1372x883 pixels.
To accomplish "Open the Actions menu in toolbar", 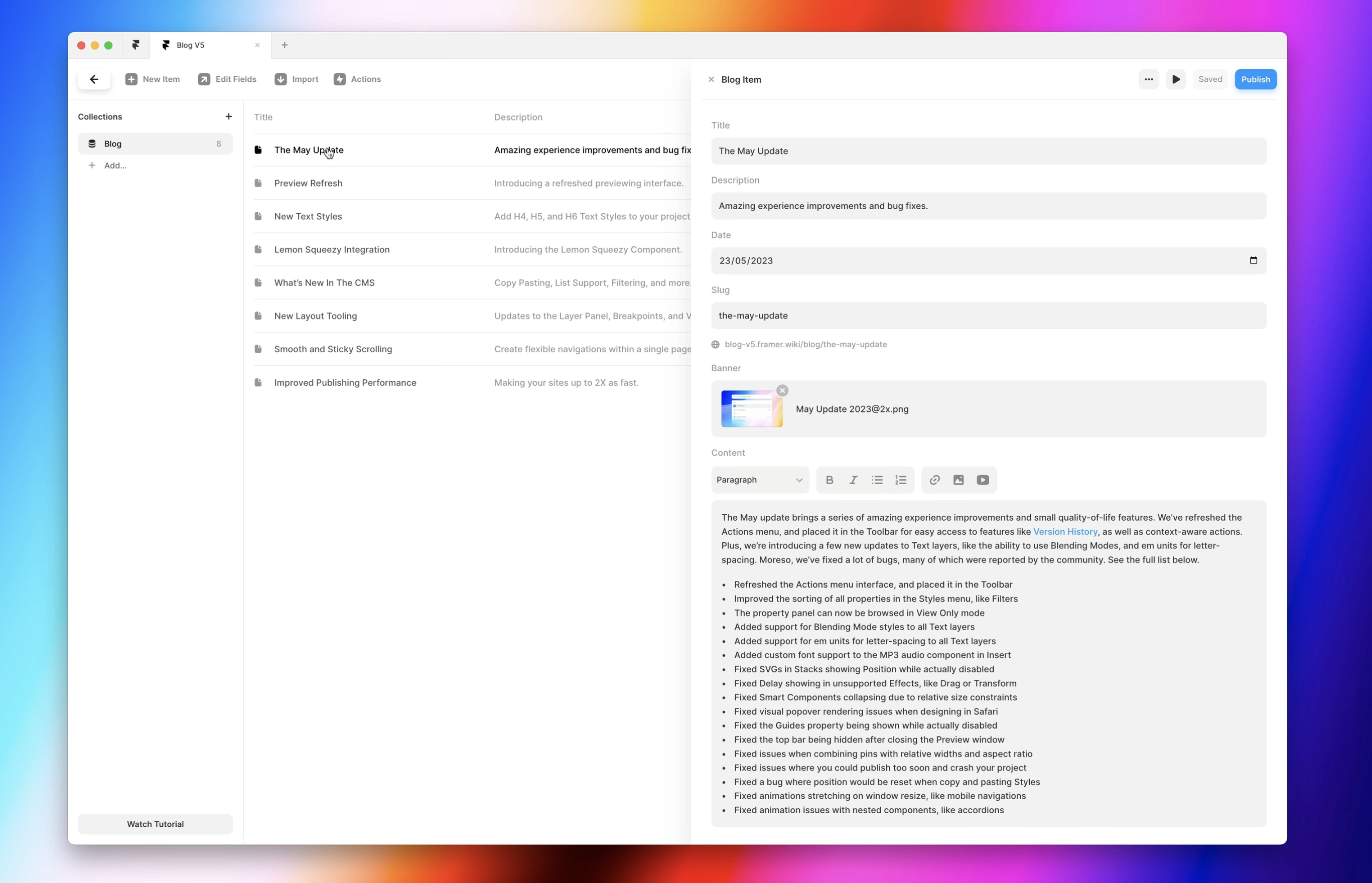I will 357,79.
